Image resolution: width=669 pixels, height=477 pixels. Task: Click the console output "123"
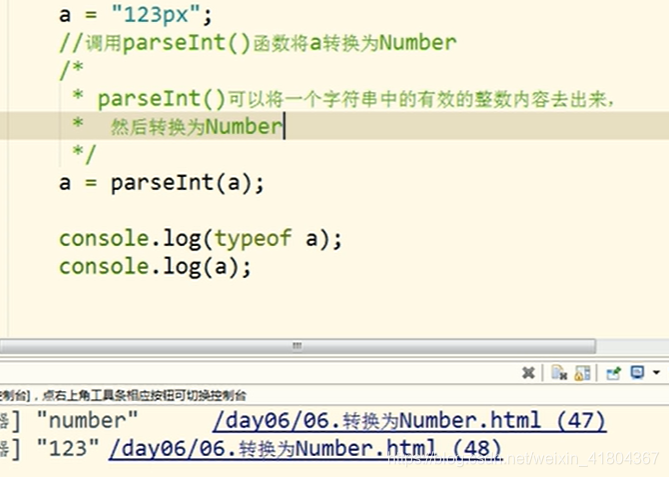click(68, 448)
